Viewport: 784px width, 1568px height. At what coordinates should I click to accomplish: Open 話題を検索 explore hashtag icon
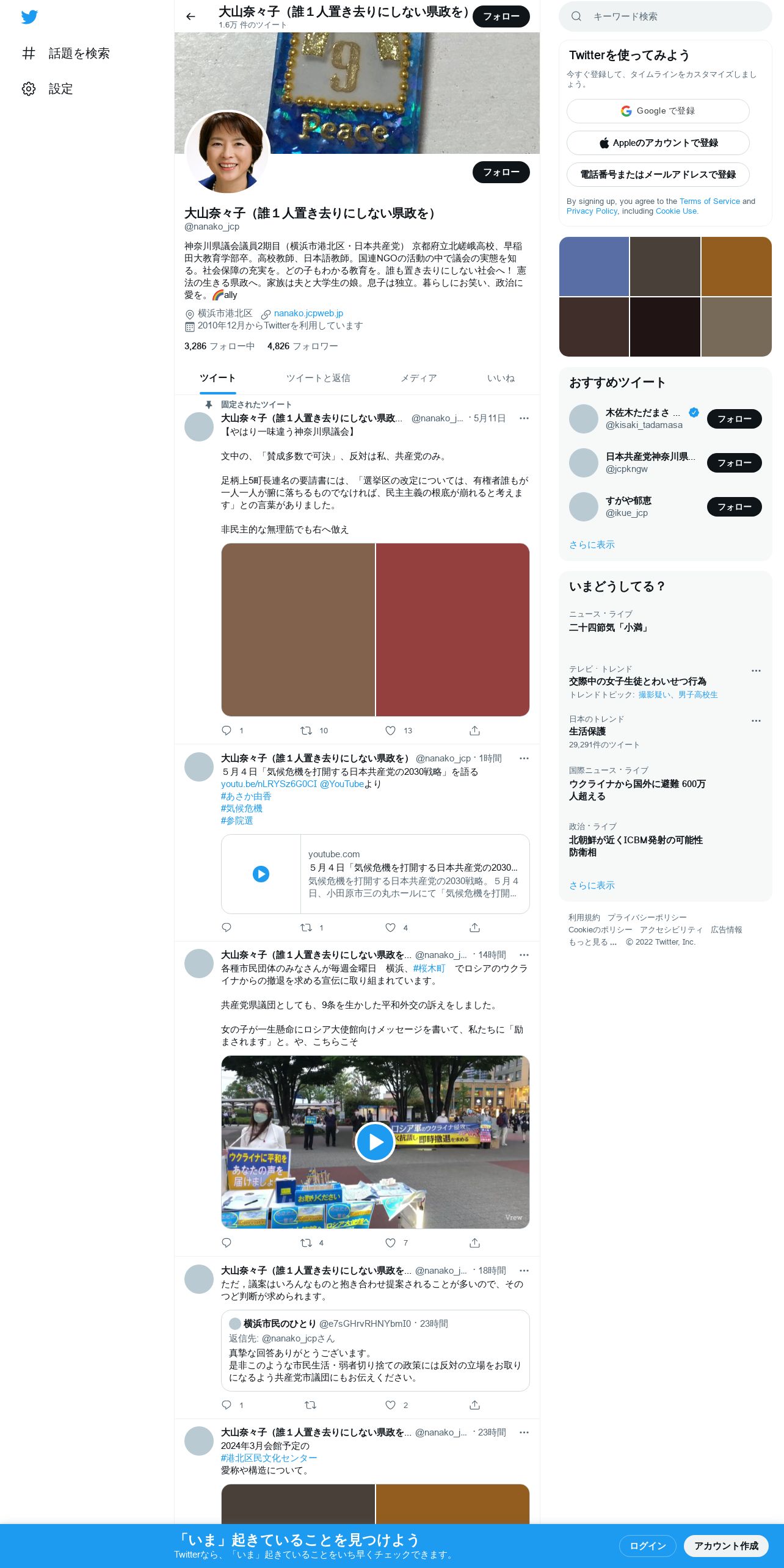click(x=29, y=53)
